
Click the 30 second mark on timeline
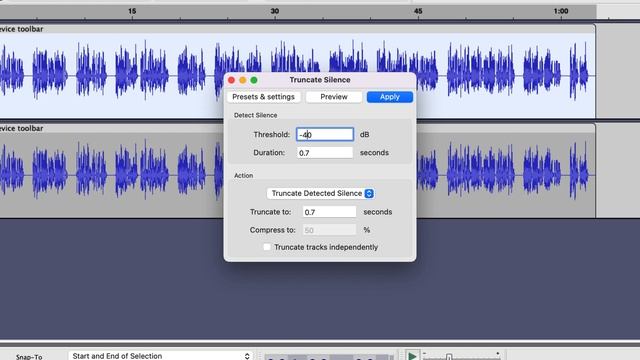click(275, 11)
